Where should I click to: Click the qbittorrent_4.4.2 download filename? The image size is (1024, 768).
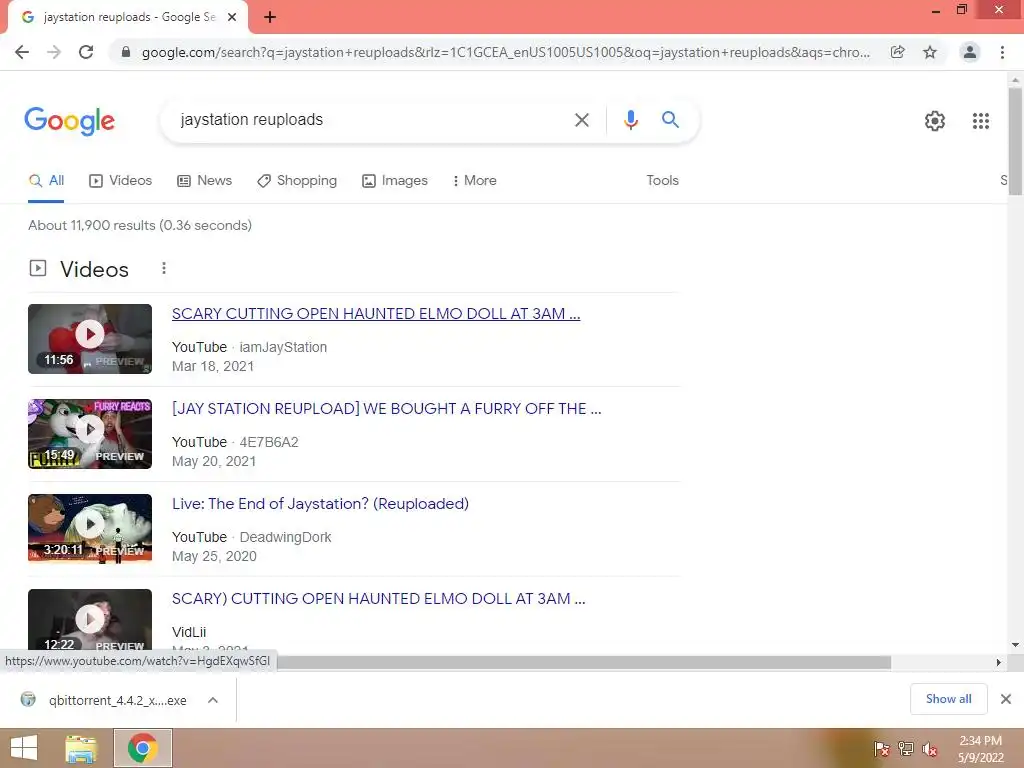coord(118,700)
